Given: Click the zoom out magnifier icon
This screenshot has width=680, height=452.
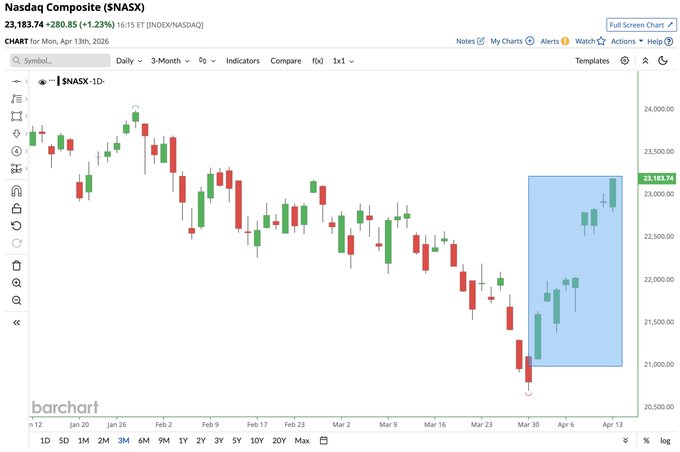Looking at the screenshot, I should pos(16,300).
